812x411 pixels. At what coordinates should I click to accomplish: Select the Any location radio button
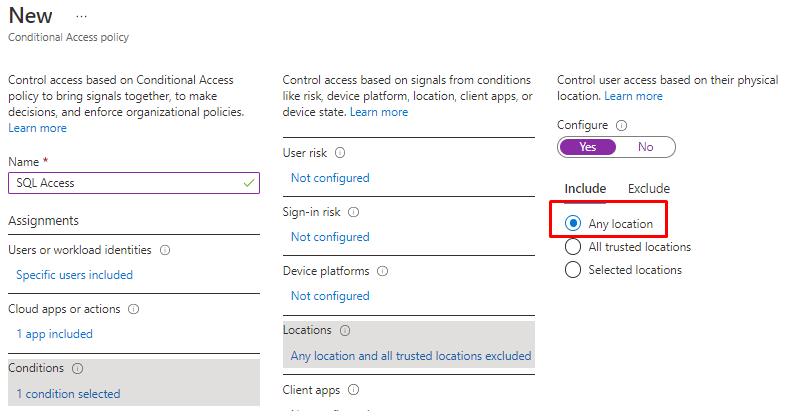point(573,224)
